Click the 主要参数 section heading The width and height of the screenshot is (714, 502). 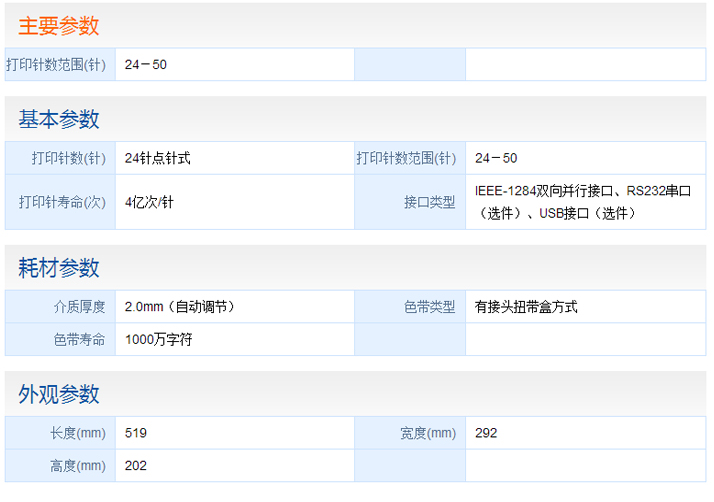(58, 26)
